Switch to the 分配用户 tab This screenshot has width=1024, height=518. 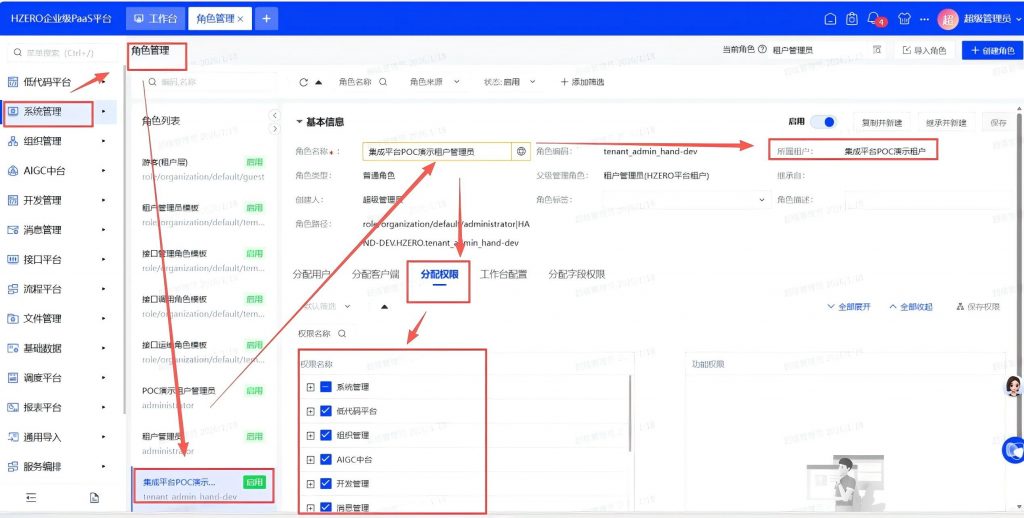coord(311,274)
